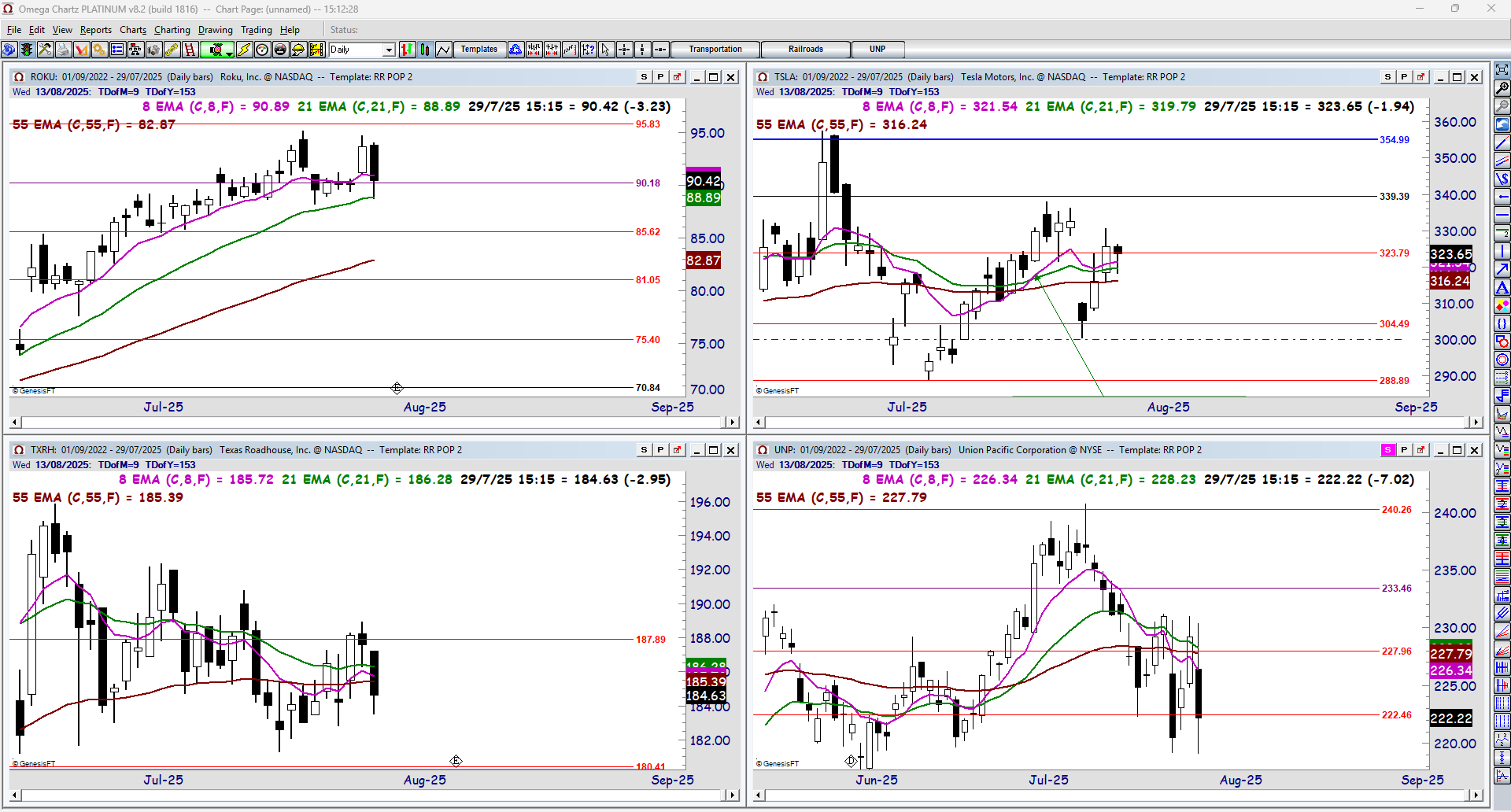
Task: Toggle the P button on TSLA chart
Action: [x=1404, y=77]
